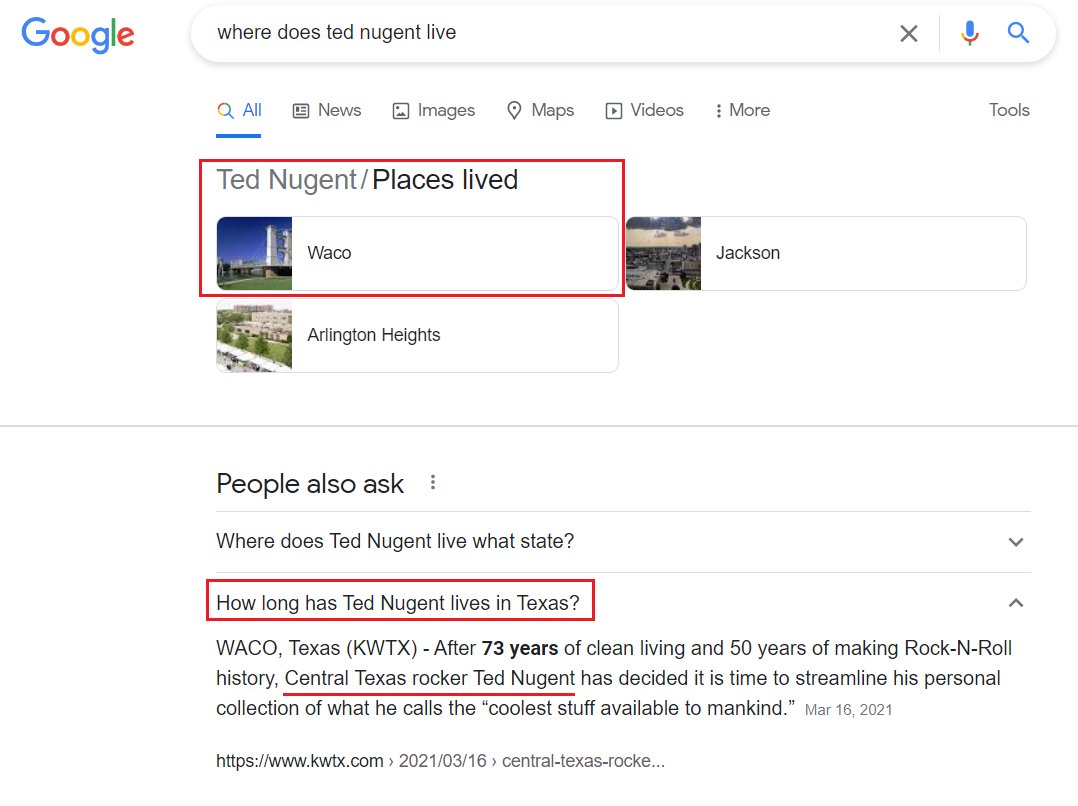This screenshot has width=1078, height=806.
Task: Clear the search query with the X
Action: [x=908, y=33]
